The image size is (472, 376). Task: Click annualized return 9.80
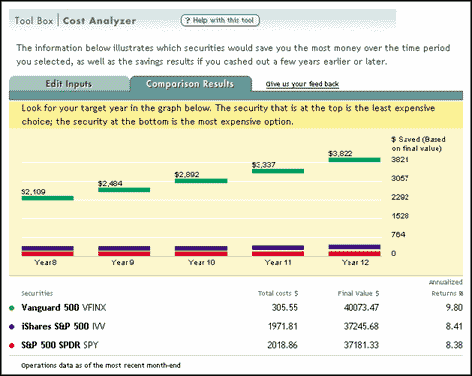(x=454, y=307)
